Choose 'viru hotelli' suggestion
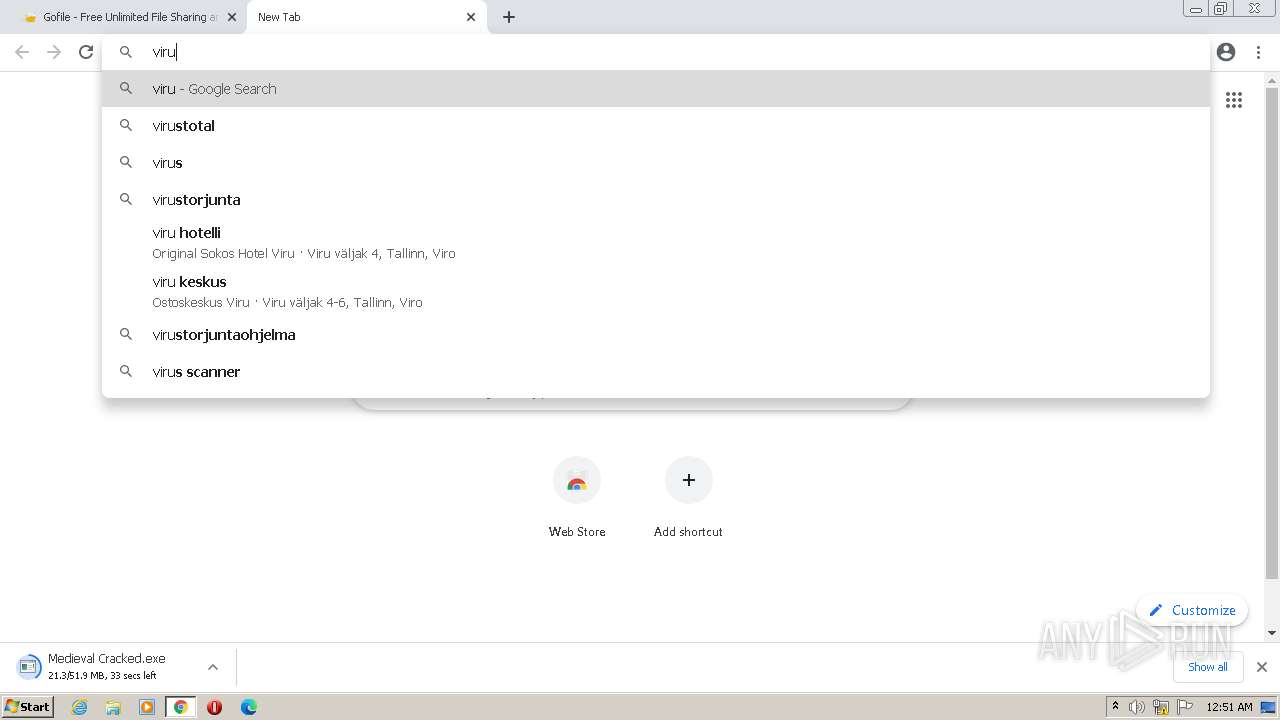Screen dimensions: 1280x720 coord(656,242)
